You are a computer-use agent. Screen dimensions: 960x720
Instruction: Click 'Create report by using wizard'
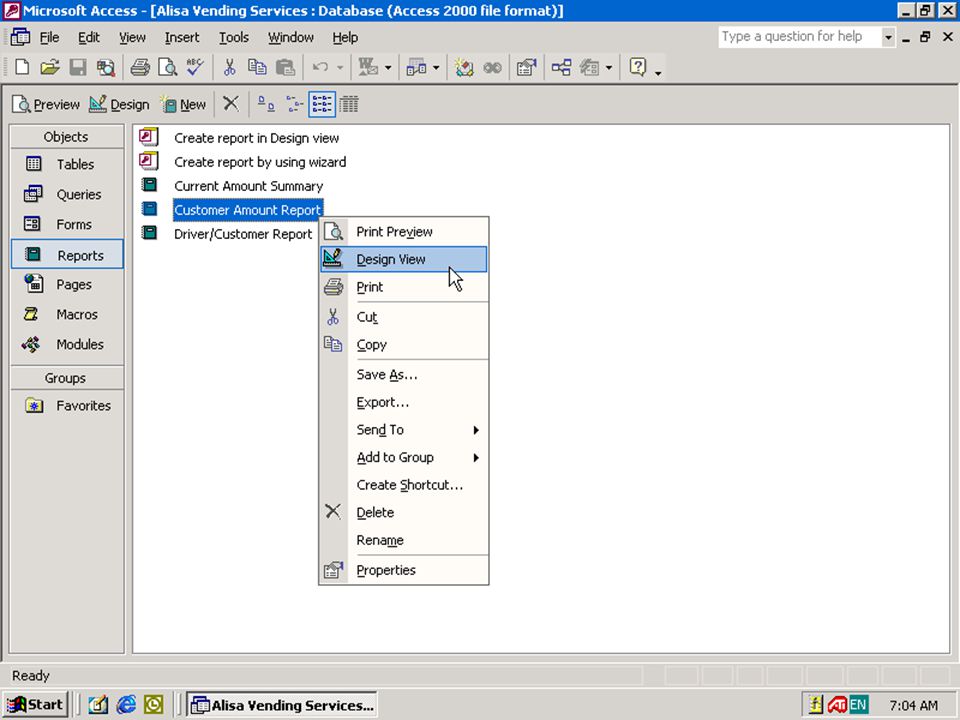tap(260, 162)
